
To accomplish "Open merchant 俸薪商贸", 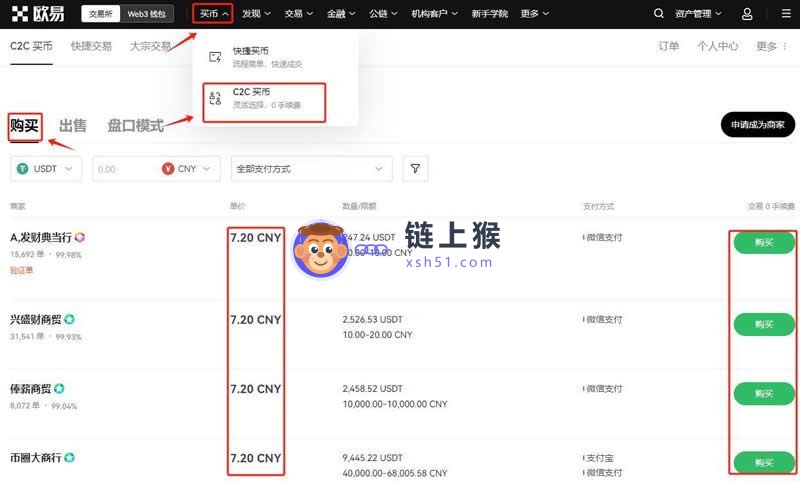I will [31, 389].
